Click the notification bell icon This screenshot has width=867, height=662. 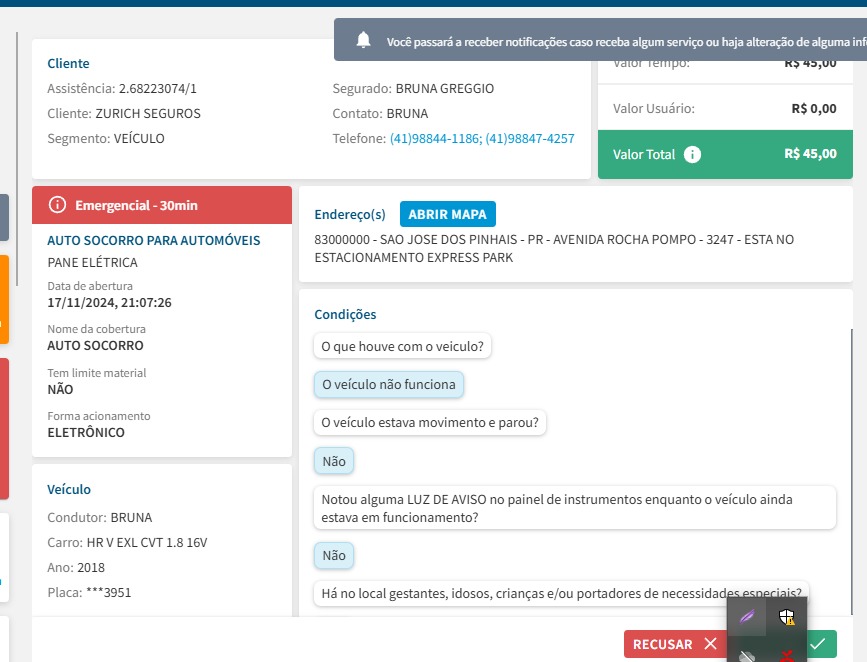tap(363, 40)
